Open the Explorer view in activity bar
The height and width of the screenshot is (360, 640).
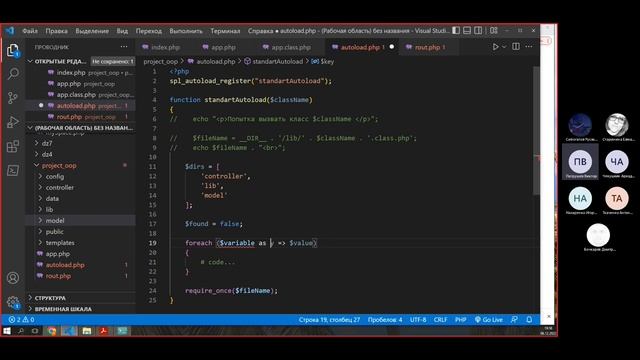[13, 51]
